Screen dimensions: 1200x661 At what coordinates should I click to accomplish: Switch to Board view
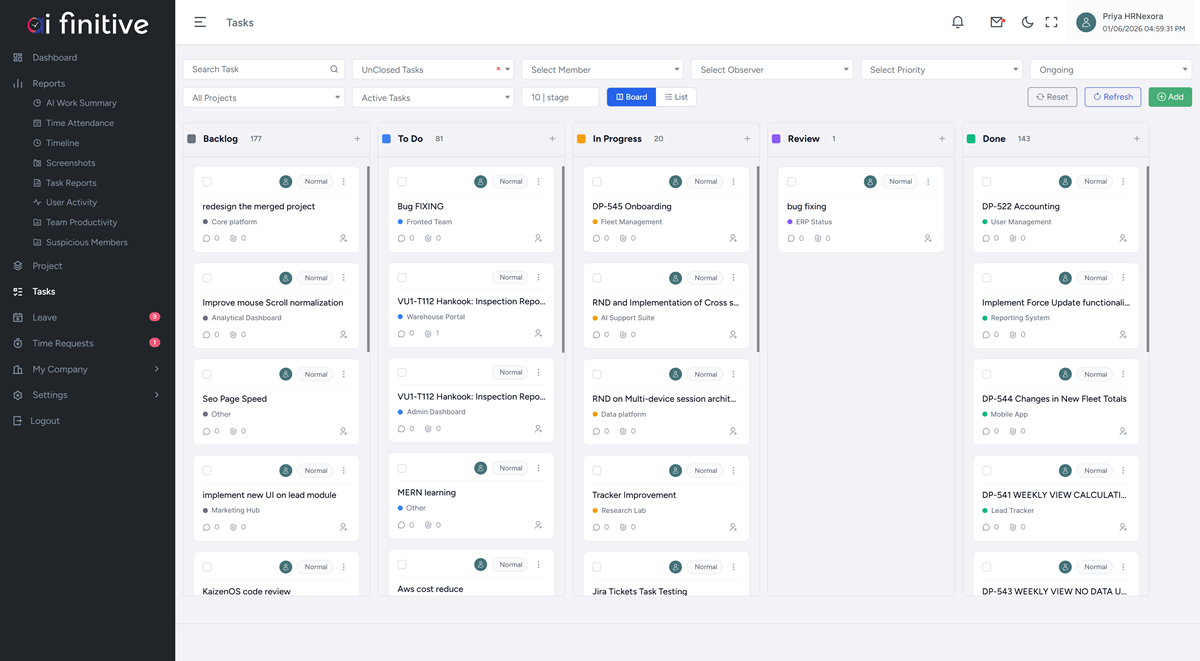(x=631, y=97)
